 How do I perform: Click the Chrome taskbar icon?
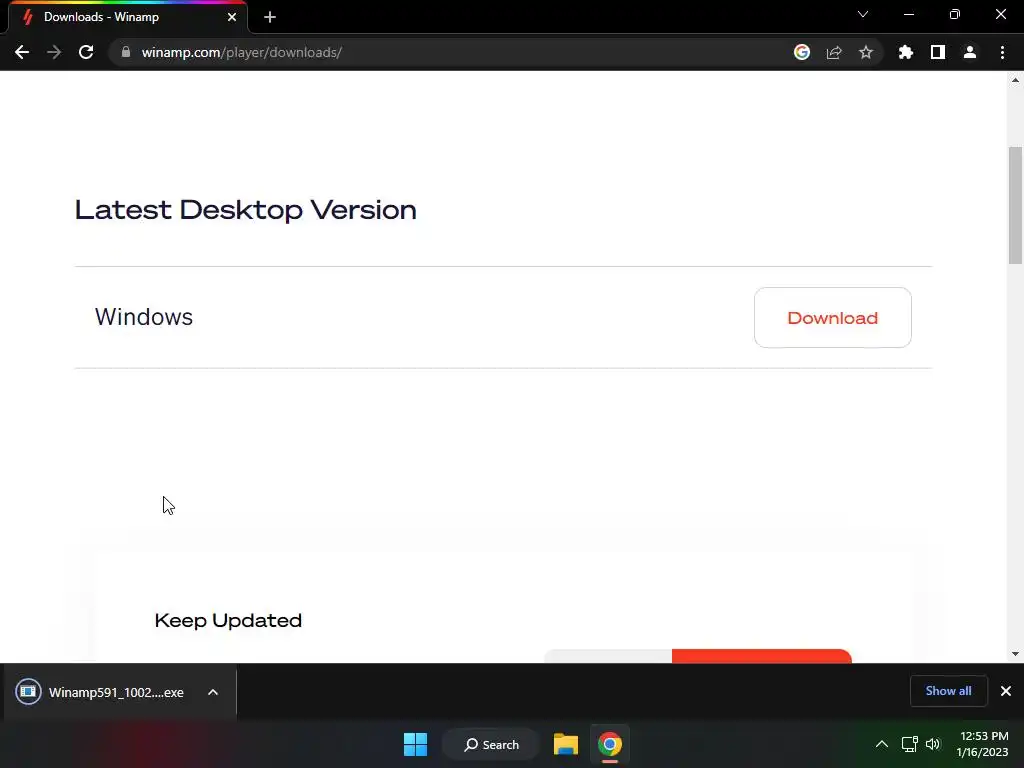[x=609, y=744]
